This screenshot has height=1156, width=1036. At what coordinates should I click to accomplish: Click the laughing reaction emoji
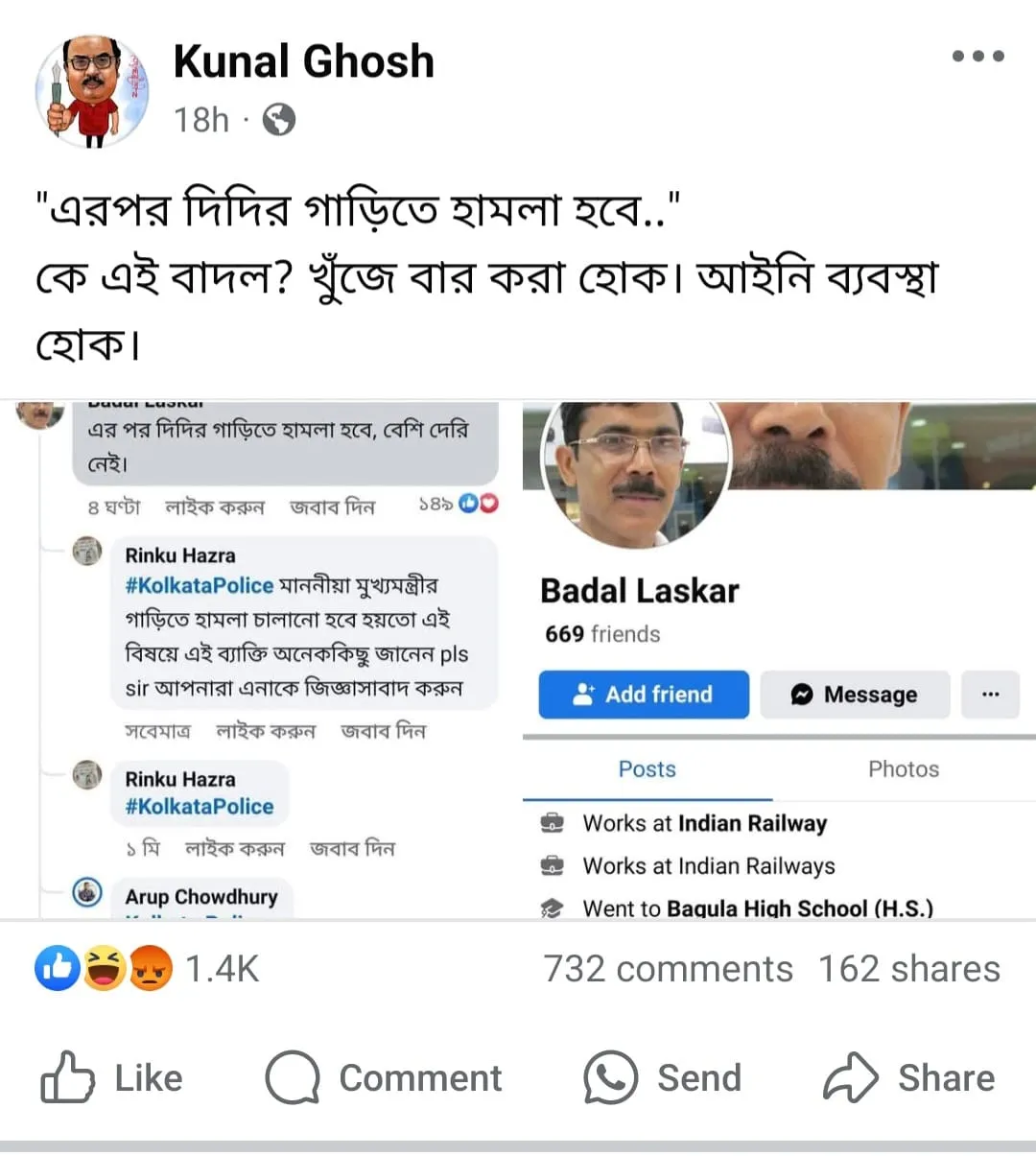tap(105, 968)
